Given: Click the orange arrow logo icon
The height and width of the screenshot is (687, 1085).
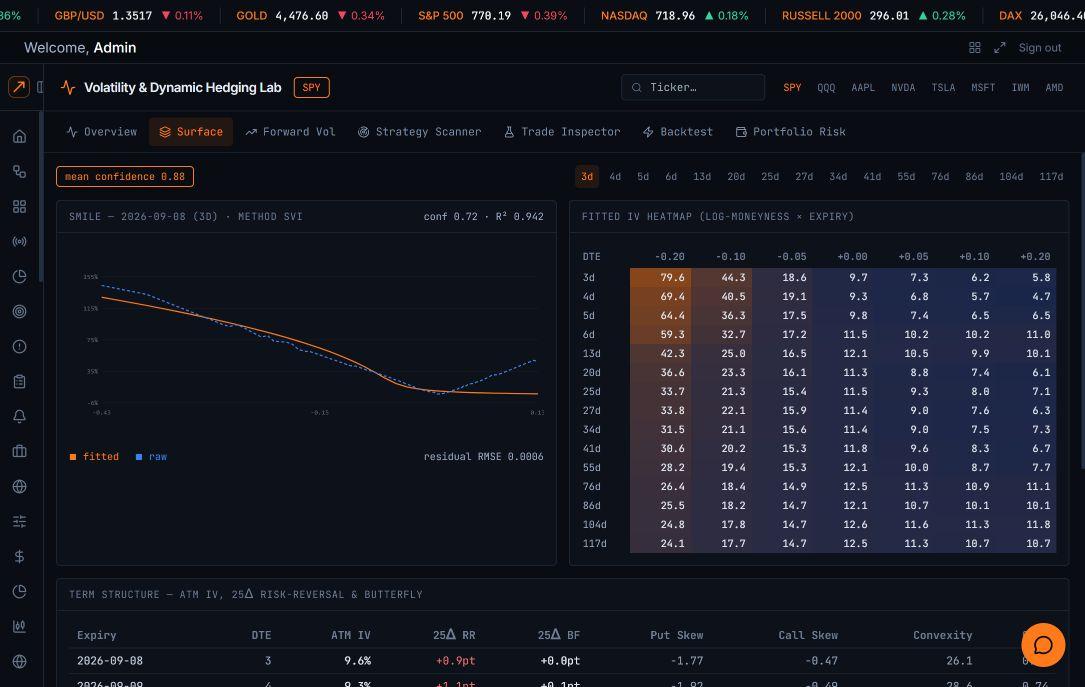Looking at the screenshot, I should 19,87.
